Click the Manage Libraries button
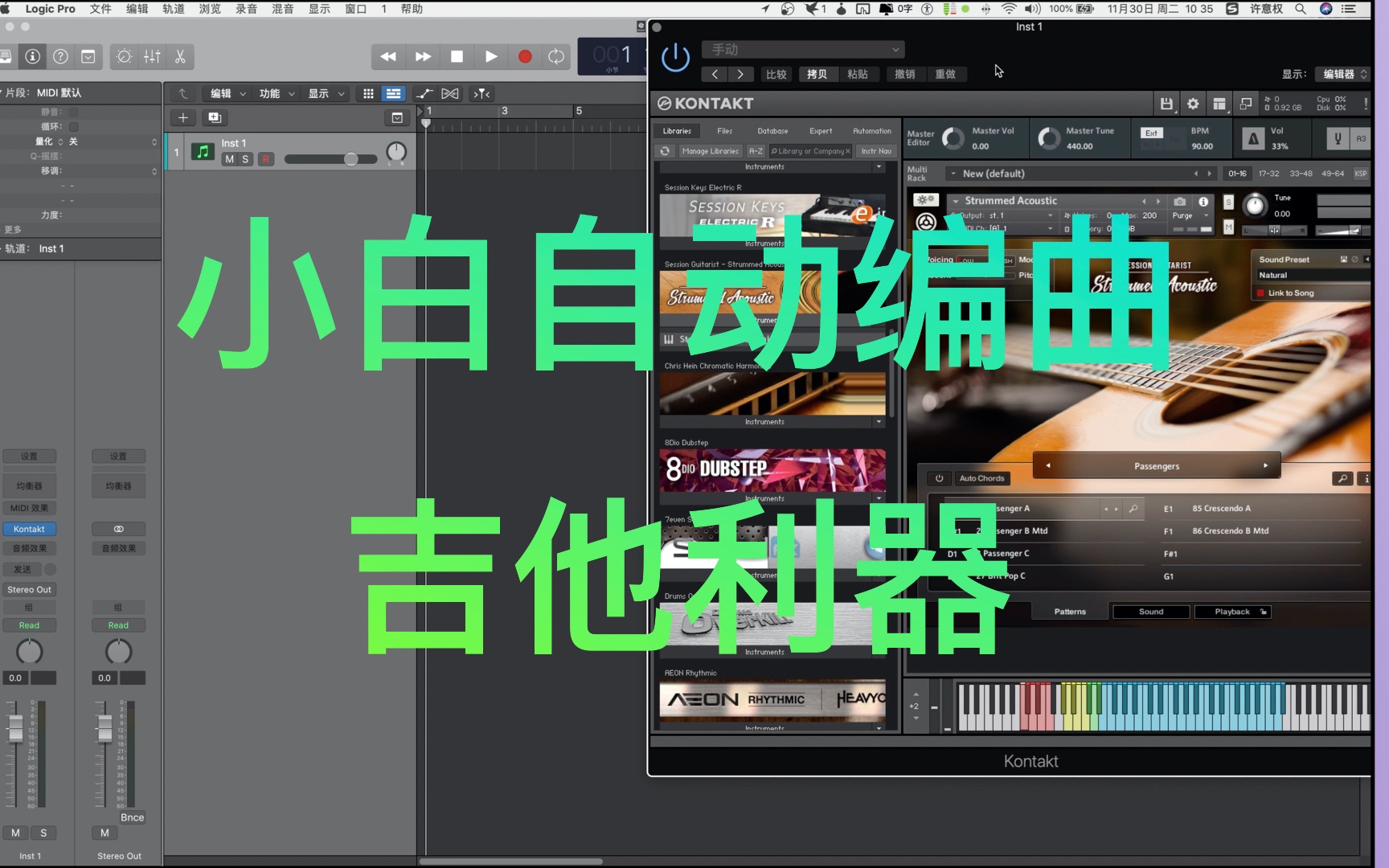This screenshot has width=1389, height=868. [x=710, y=151]
